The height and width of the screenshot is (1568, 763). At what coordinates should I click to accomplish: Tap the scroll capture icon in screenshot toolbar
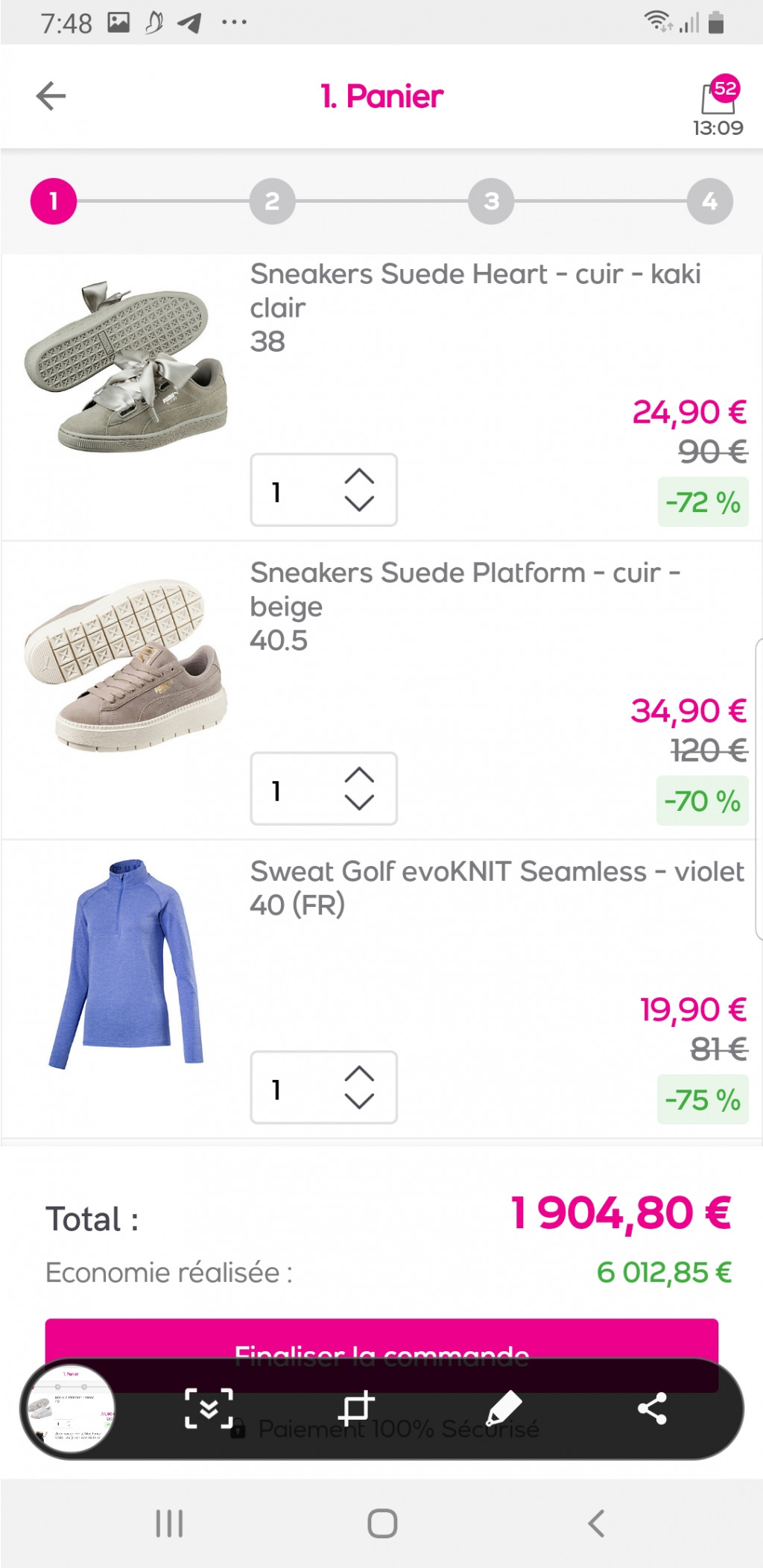coord(209,1408)
